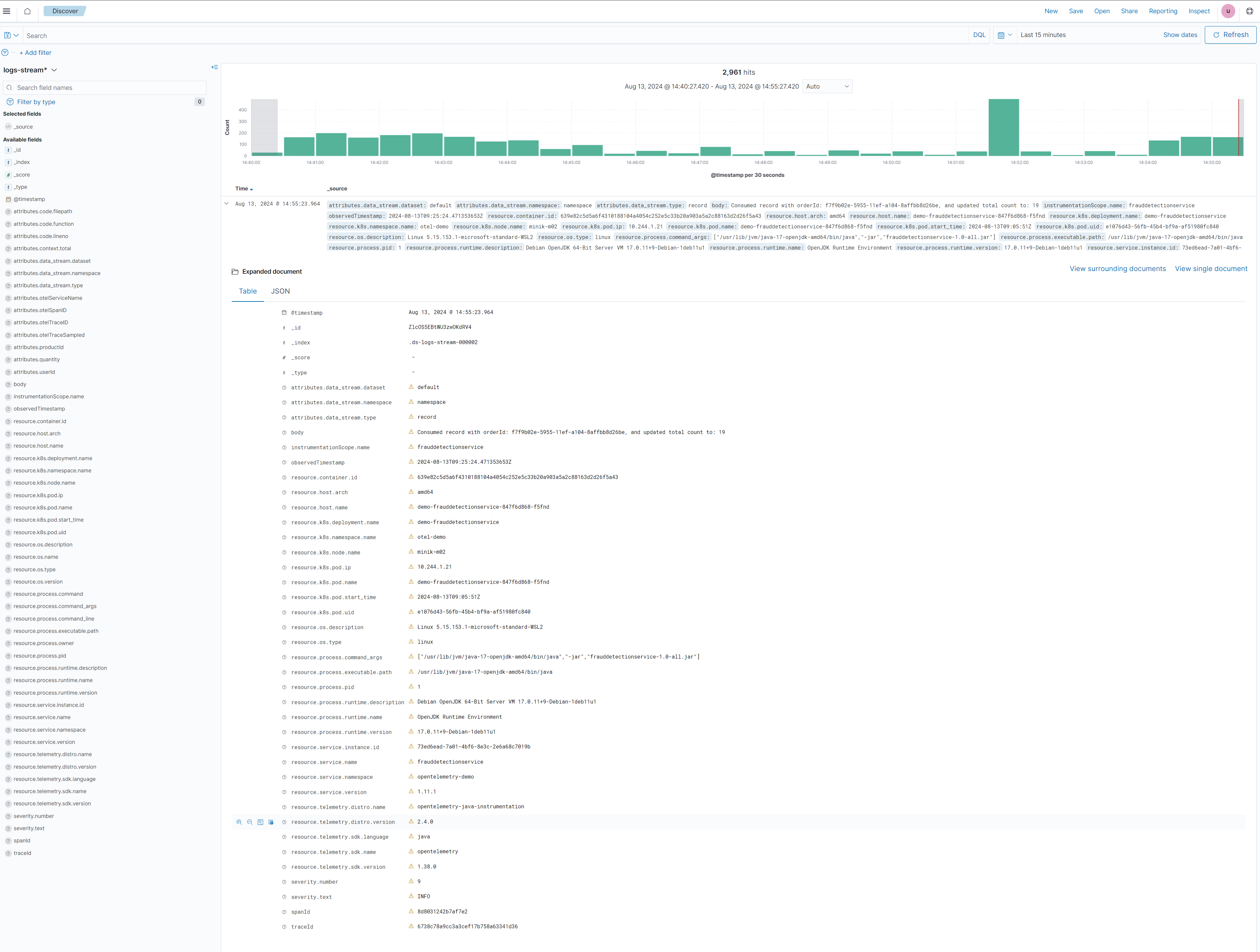The image size is (1260, 952).
Task: Open the saved queries dropdown
Action: (x=11, y=35)
